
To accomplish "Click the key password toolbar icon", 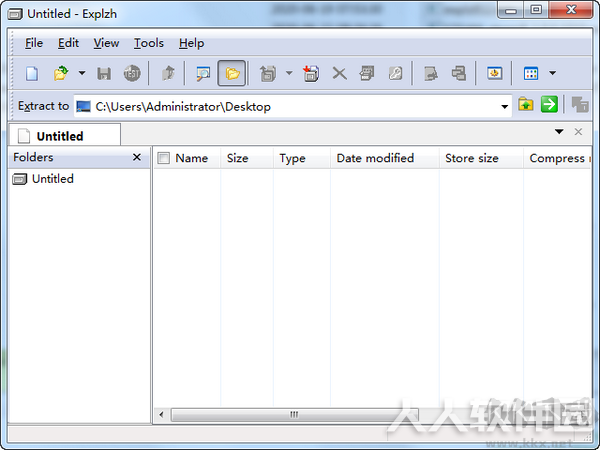I will pos(395,73).
